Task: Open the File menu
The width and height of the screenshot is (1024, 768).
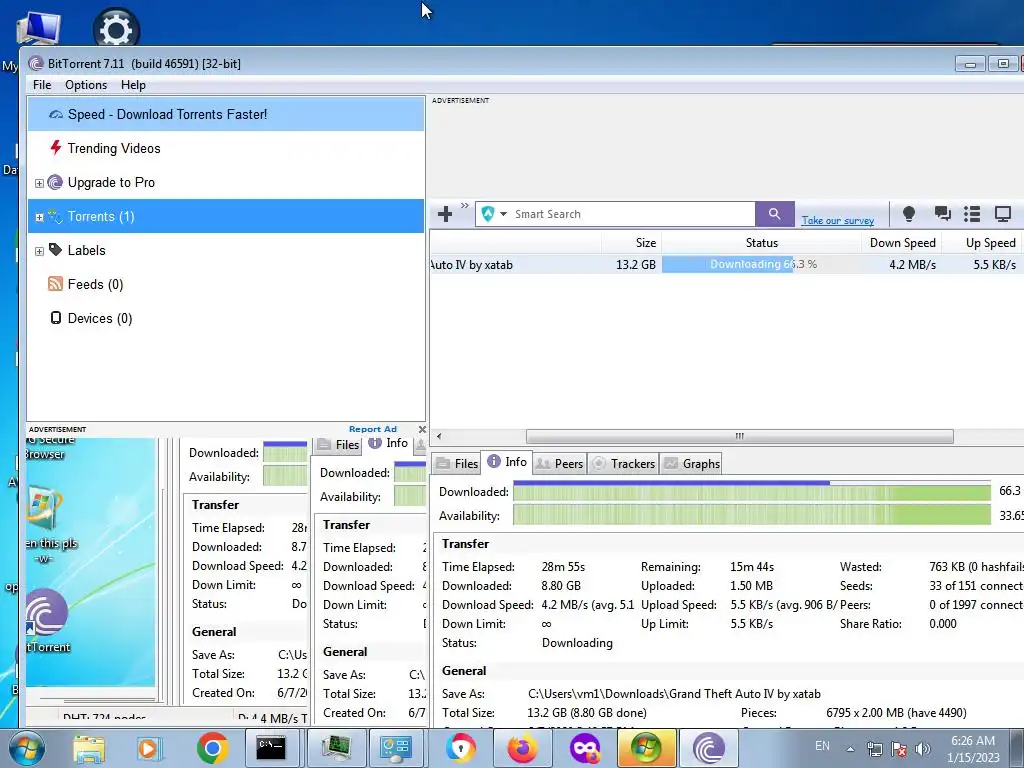Action: 42,85
